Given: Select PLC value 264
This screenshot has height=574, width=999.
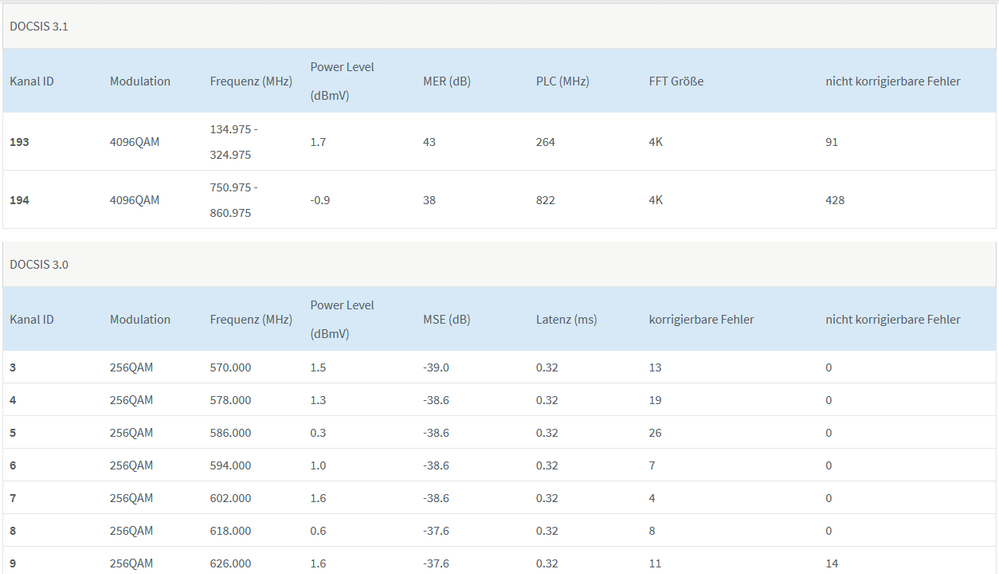Looking at the screenshot, I should click(545, 142).
